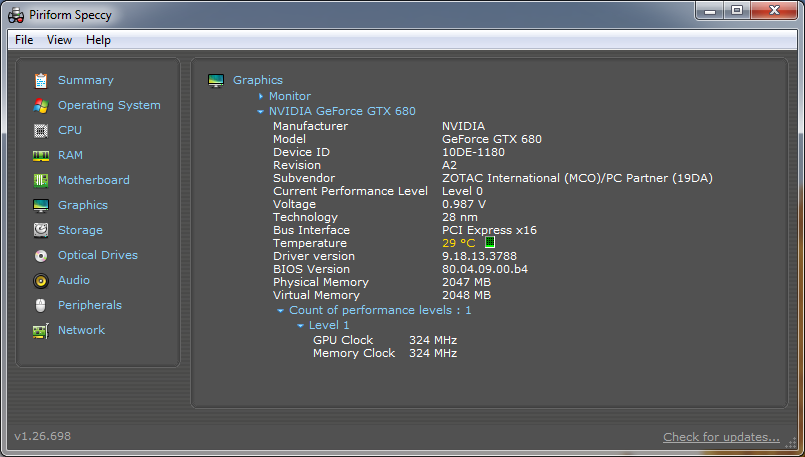The width and height of the screenshot is (805, 457).
Task: Click the Check for updates link
Action: pos(720,437)
